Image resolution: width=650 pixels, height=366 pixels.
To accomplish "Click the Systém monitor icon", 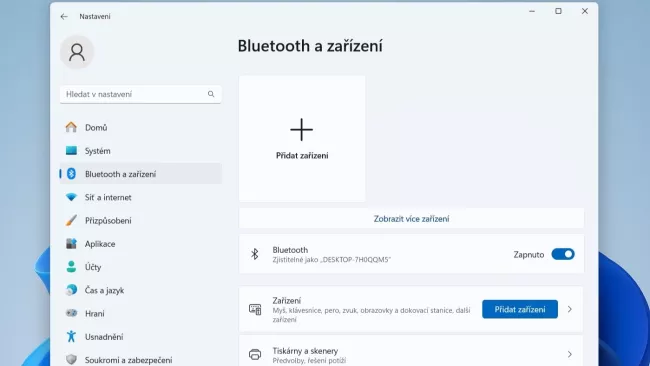I will [x=71, y=150].
